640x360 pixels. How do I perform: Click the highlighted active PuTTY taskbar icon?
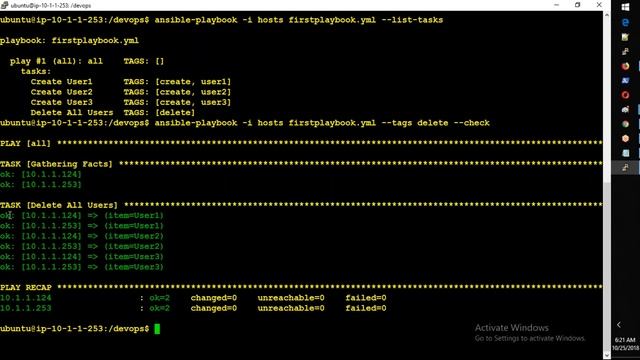(625, 167)
